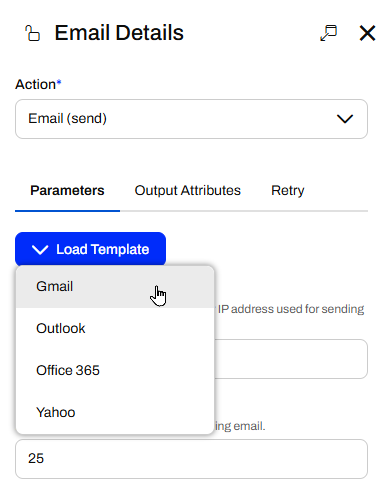Open the Email (send) action combo box
383x490 pixels.
(191, 119)
